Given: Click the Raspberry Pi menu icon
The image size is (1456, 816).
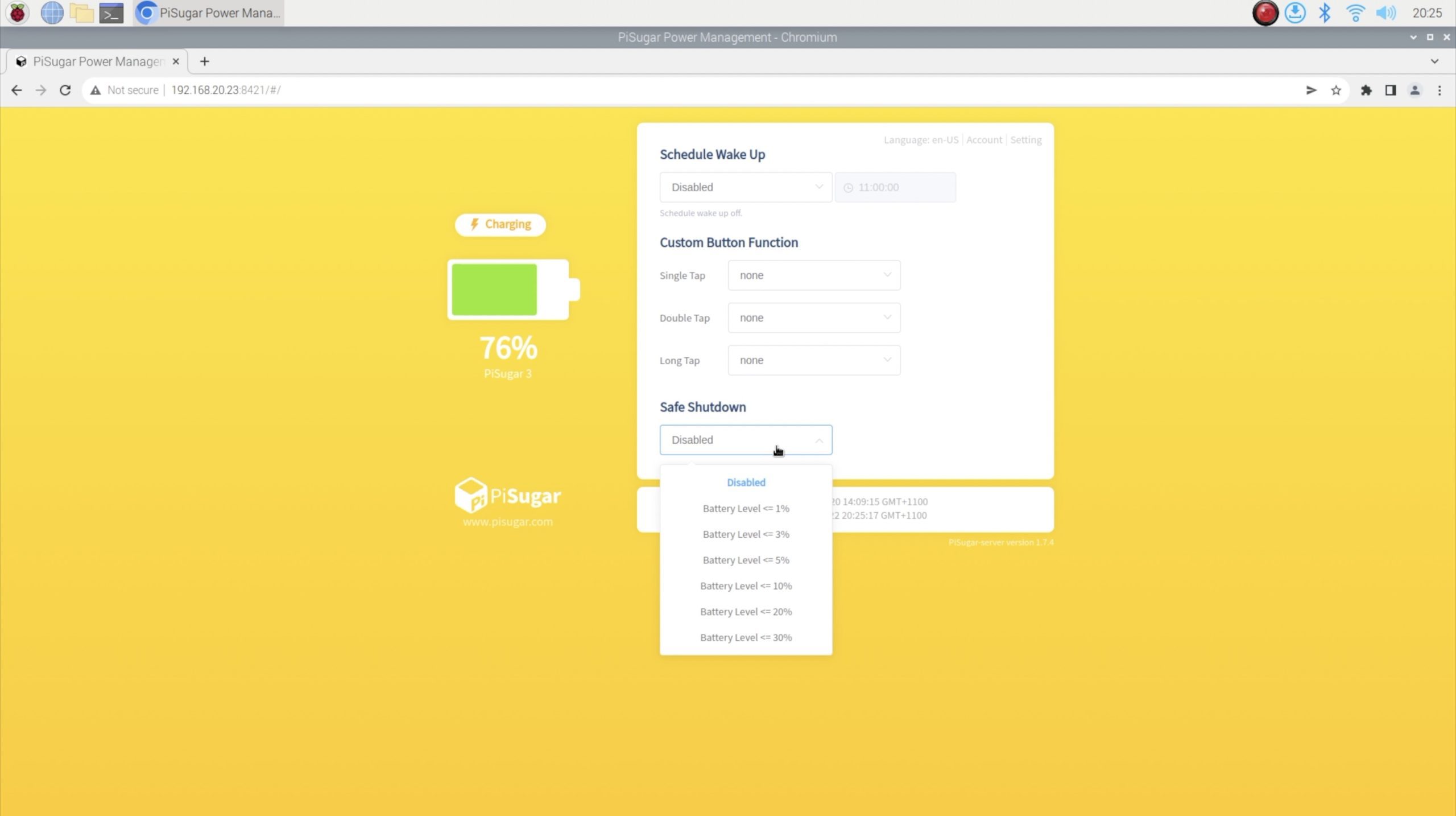Looking at the screenshot, I should pyautogui.click(x=18, y=13).
